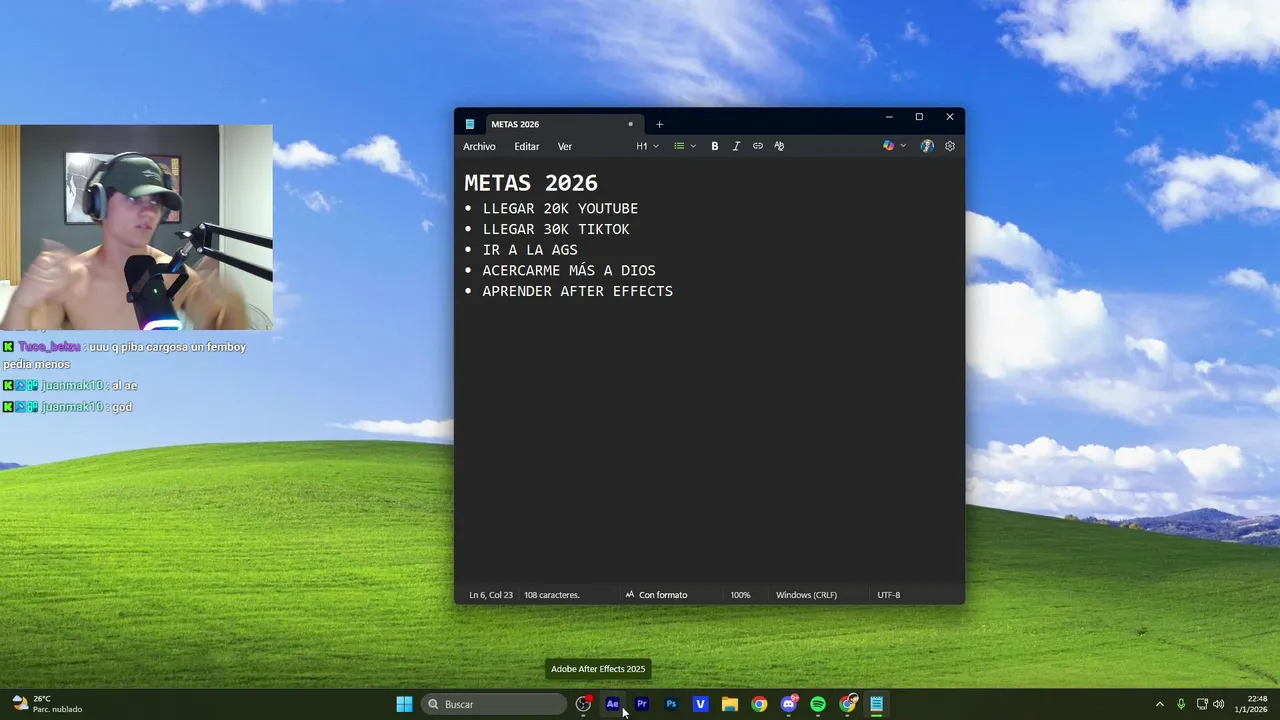Click the line LLEGAR 20K YOUTUBE
This screenshot has height=720, width=1280.
click(560, 209)
